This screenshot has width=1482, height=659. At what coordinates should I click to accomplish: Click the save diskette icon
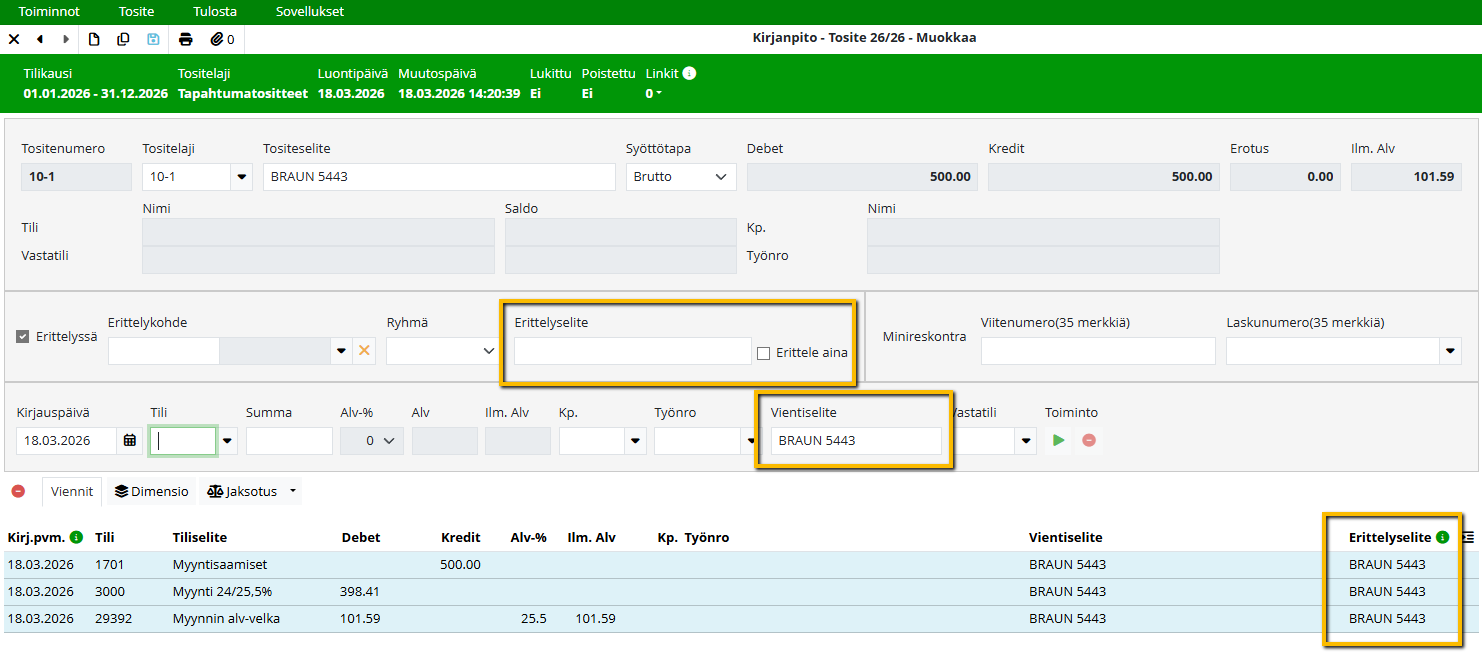tap(153, 39)
